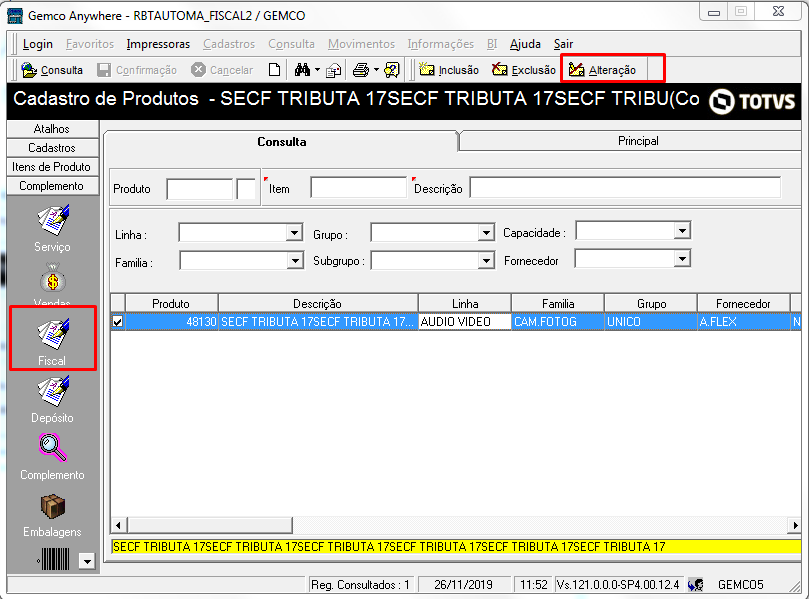Click the AUDIO VIDEO cell

[x=465, y=322]
